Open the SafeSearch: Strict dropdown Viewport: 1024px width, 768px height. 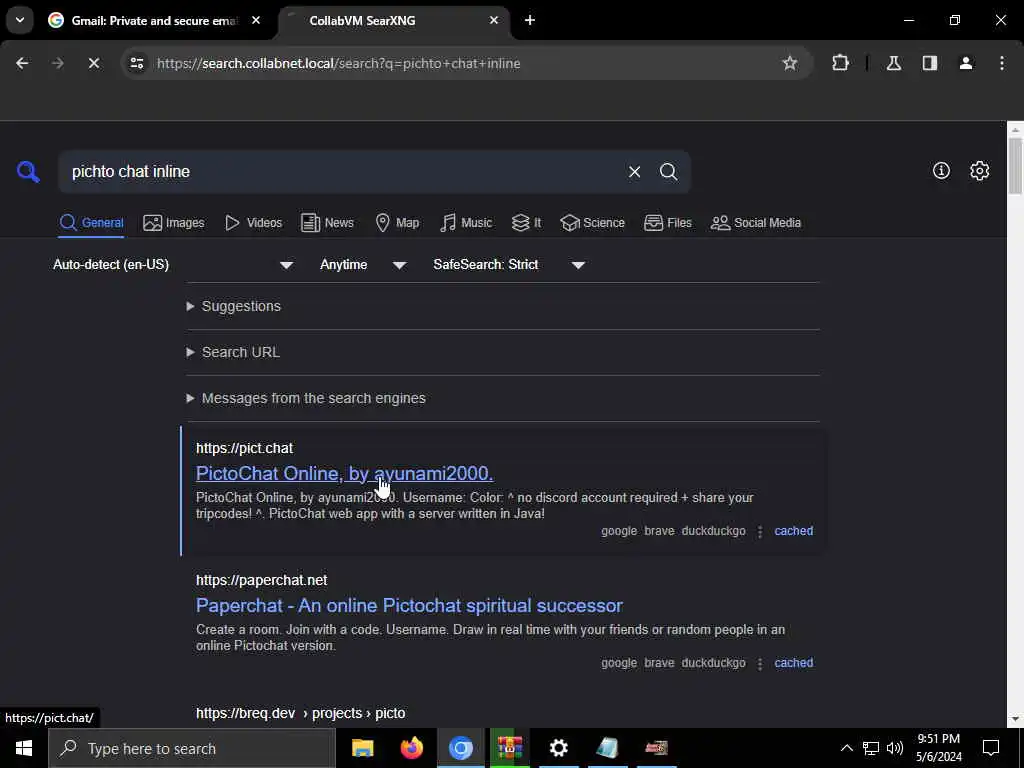pyautogui.click(x=509, y=264)
